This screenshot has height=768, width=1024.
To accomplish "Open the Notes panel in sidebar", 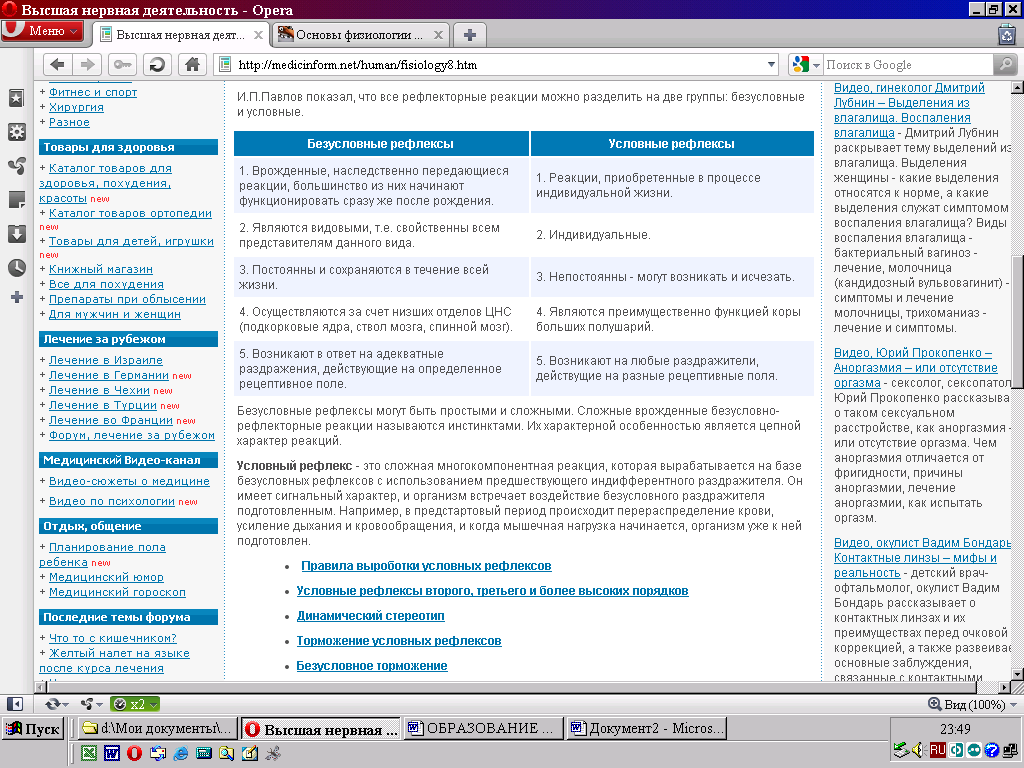I will (16, 200).
